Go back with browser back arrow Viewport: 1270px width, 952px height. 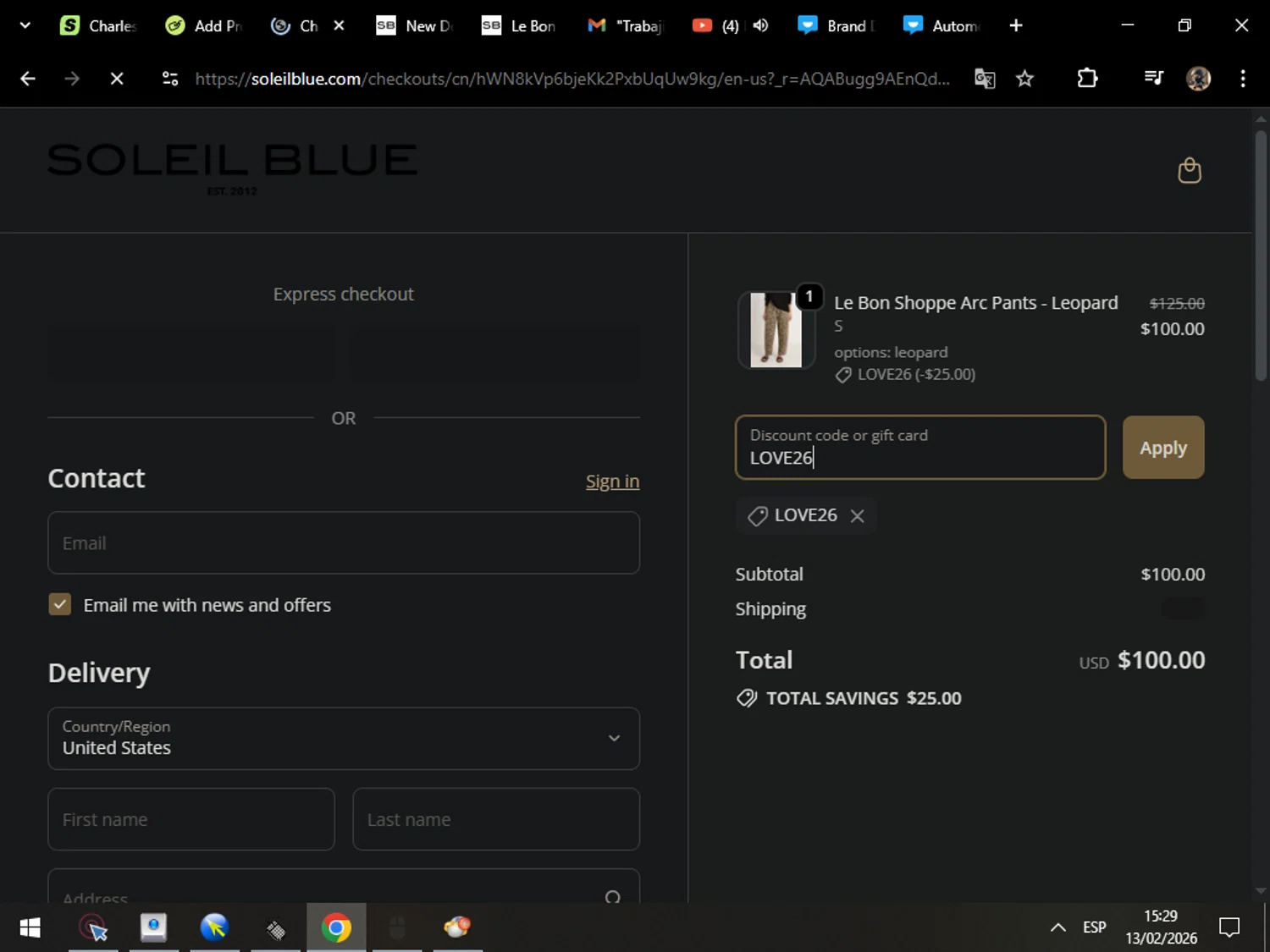(x=28, y=79)
